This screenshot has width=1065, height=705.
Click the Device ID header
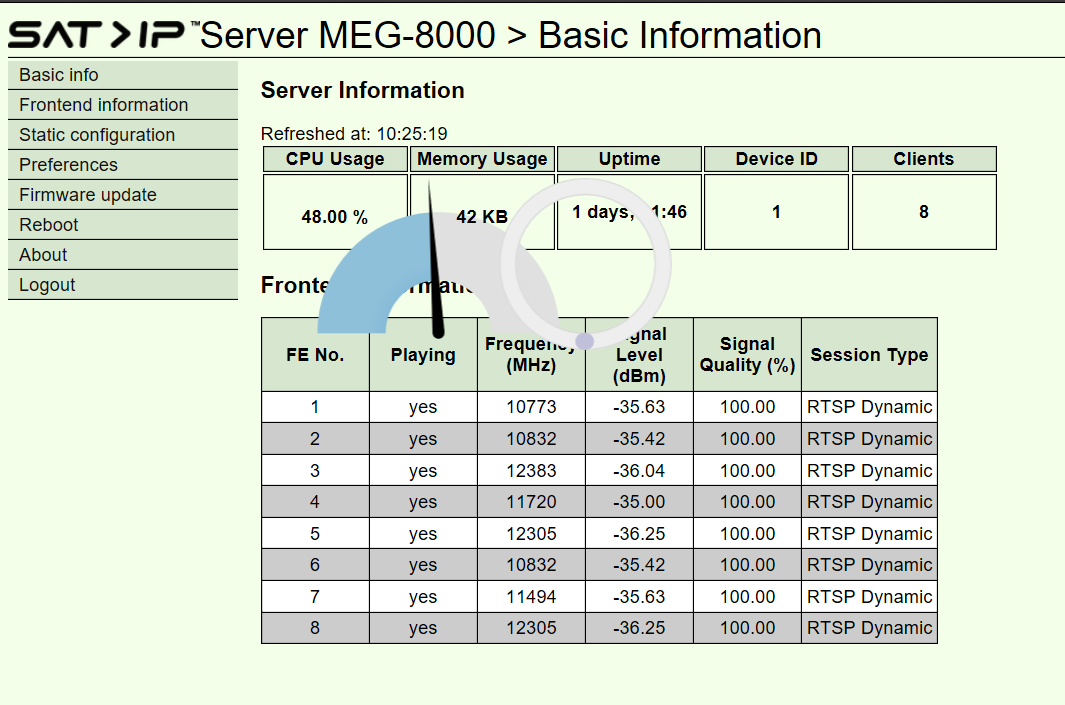click(776, 159)
